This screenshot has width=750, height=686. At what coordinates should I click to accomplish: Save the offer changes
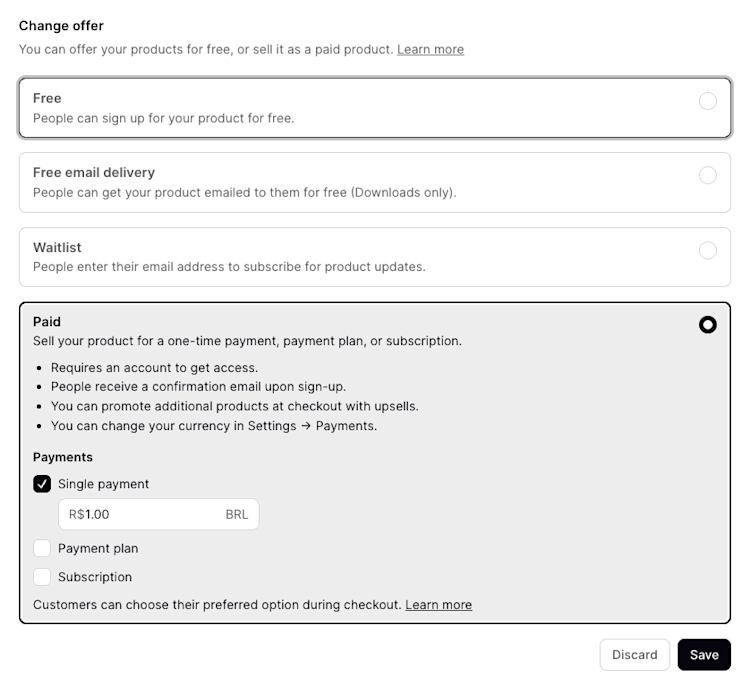pos(704,655)
